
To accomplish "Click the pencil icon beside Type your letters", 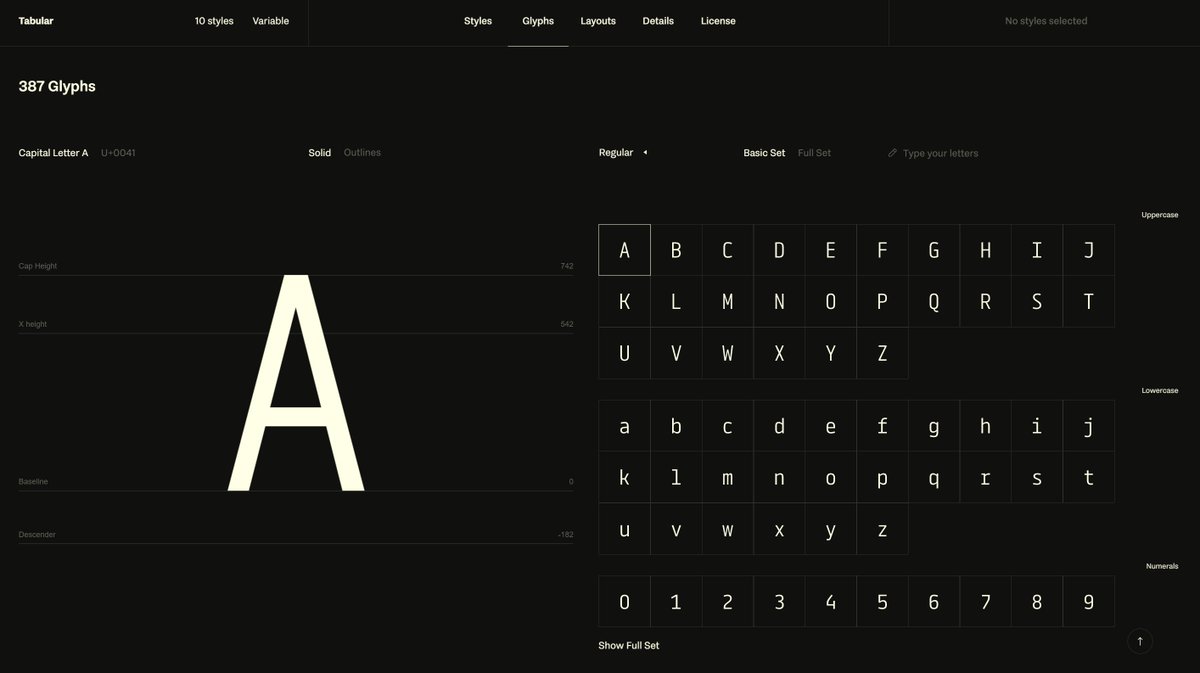I will 892,153.
